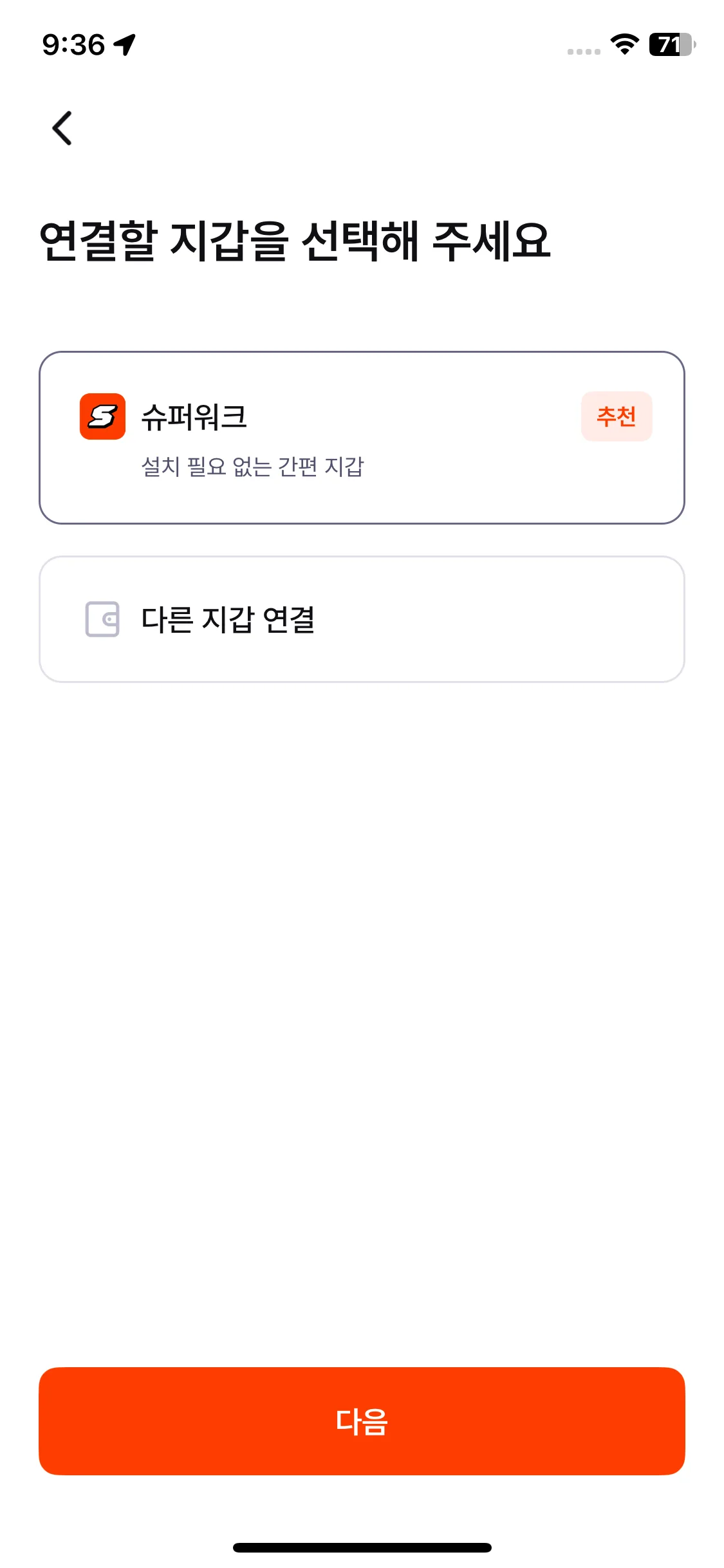
Task: Tap the back chevron arrow
Action: [x=62, y=128]
